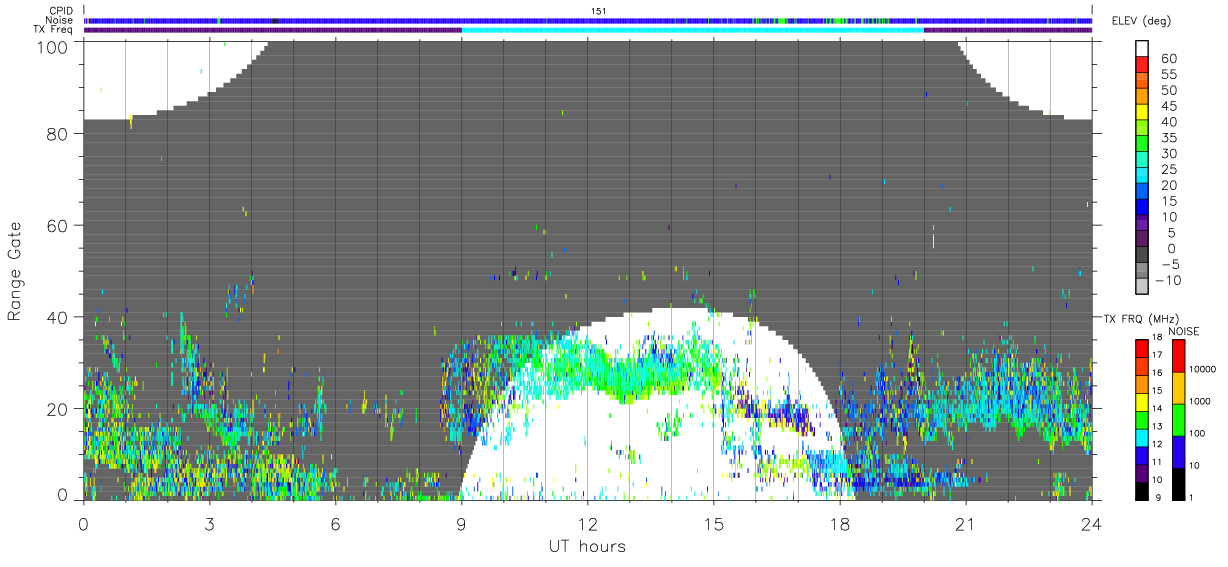Click the 25 label in ELEV legend
The width and height of the screenshot is (1228, 567).
coord(1170,169)
